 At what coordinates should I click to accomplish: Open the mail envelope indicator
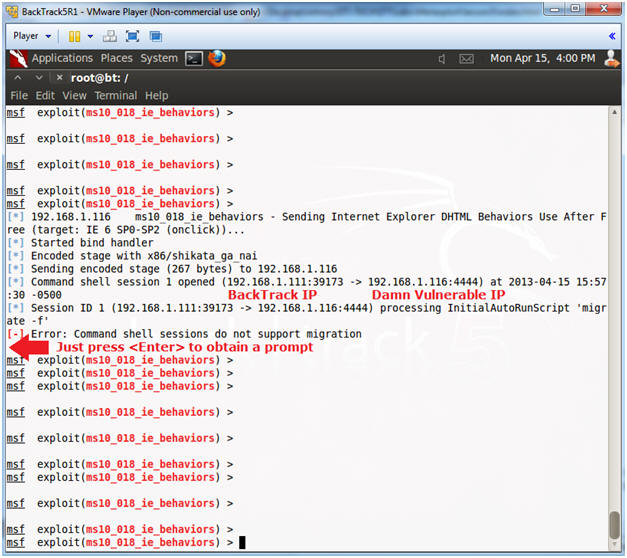click(466, 59)
